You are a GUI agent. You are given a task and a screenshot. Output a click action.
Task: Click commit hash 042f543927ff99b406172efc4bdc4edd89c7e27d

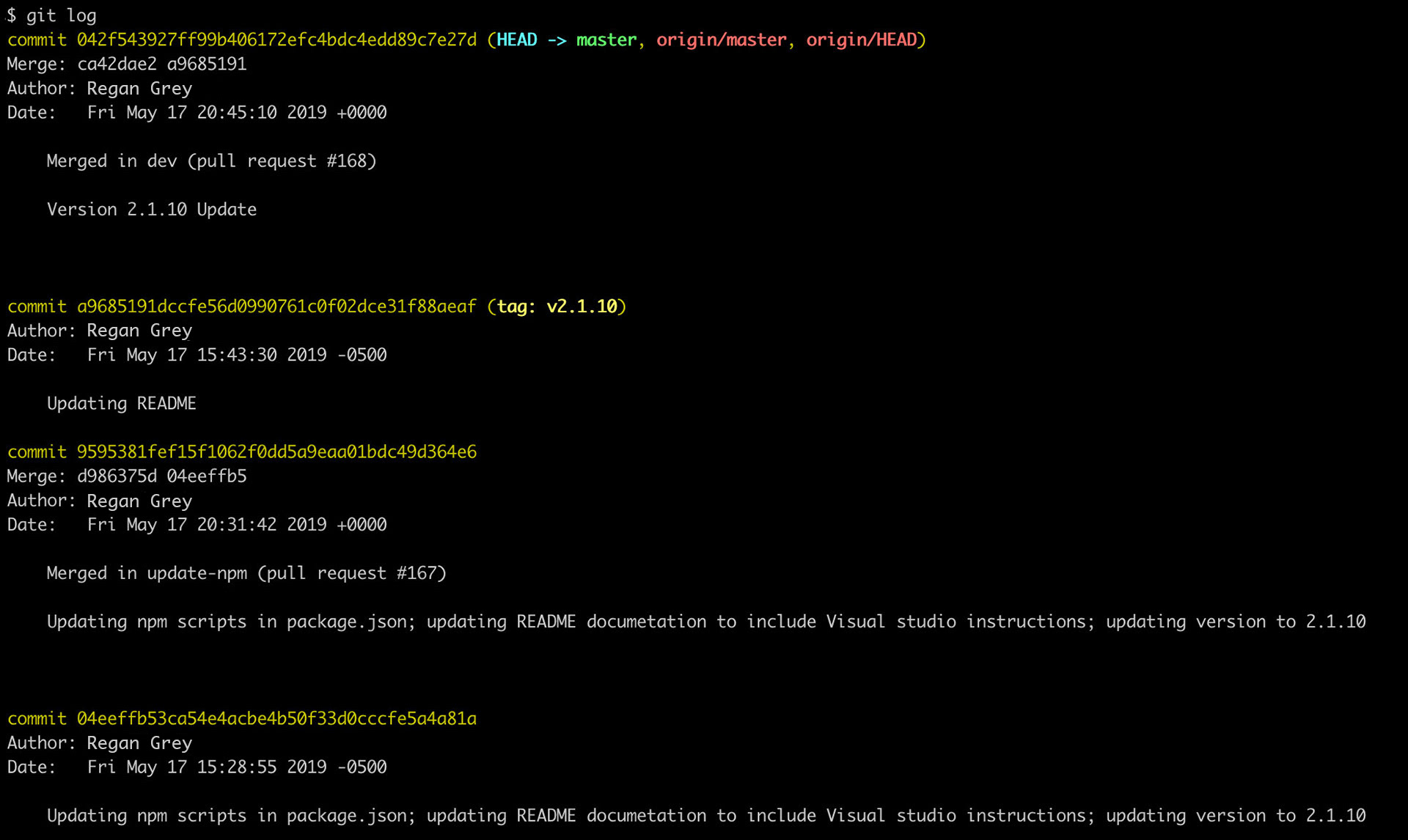click(x=276, y=40)
